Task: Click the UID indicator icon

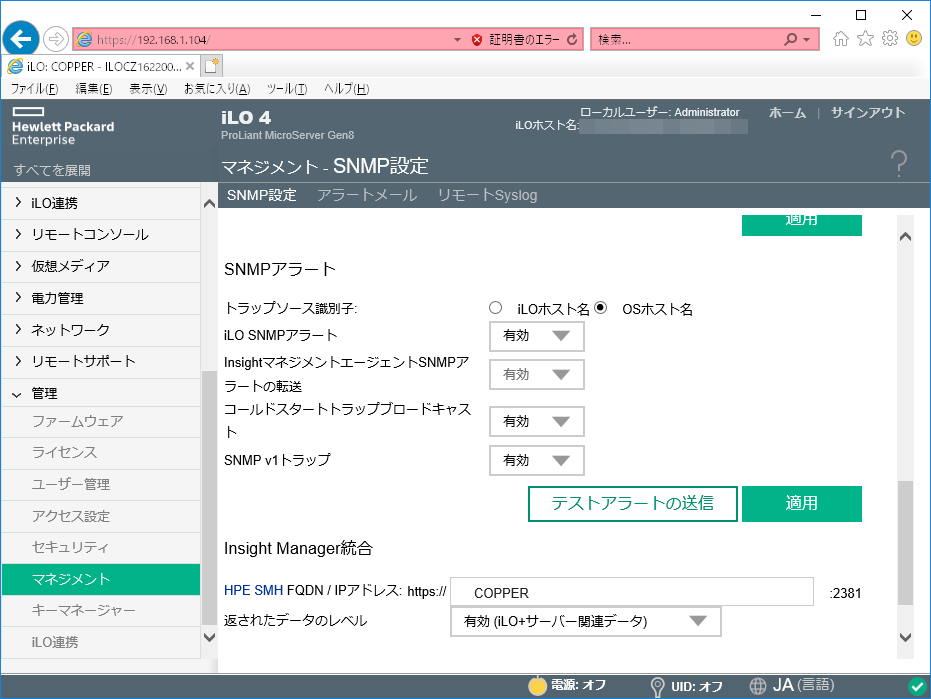Action: pos(657,687)
